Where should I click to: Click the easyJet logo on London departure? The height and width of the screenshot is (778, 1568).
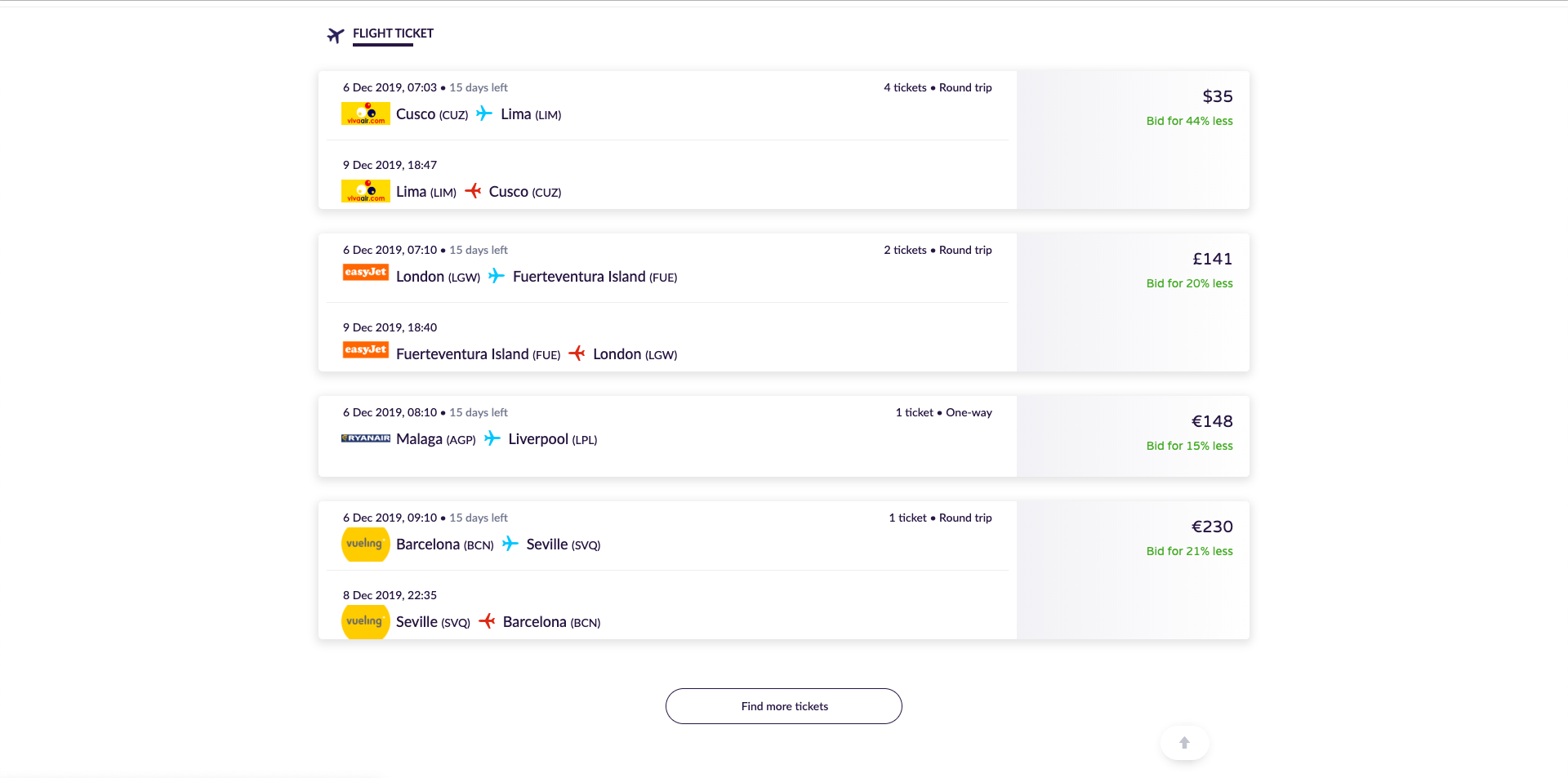(x=365, y=273)
